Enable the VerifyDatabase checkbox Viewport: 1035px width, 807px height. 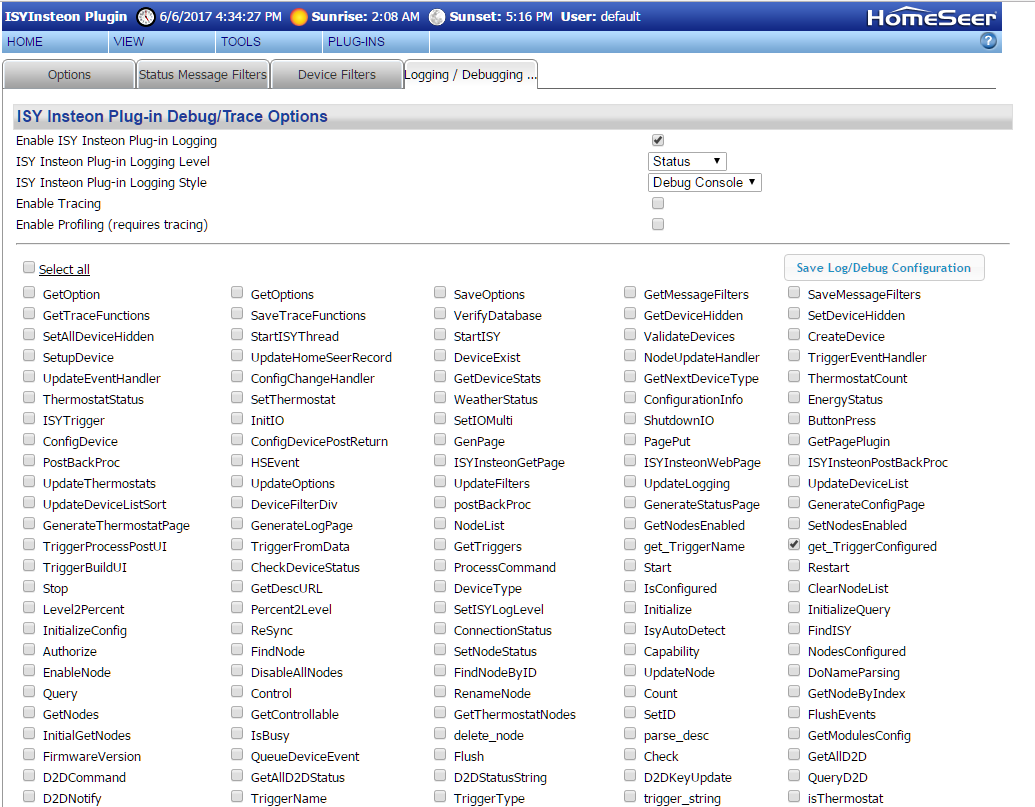(x=440, y=313)
